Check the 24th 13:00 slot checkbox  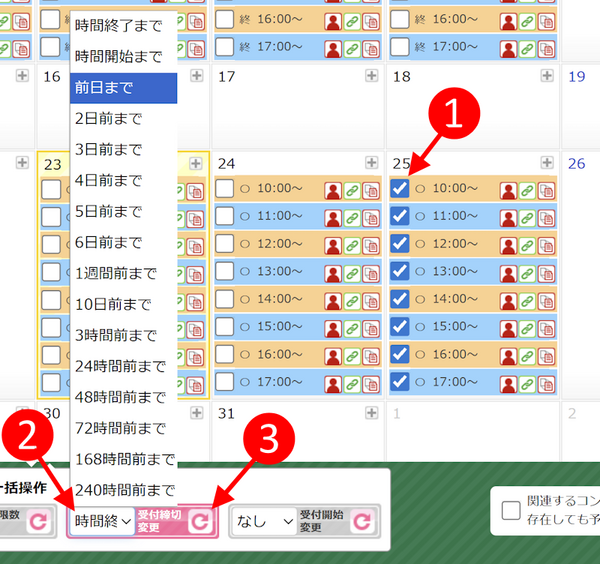(x=225, y=271)
